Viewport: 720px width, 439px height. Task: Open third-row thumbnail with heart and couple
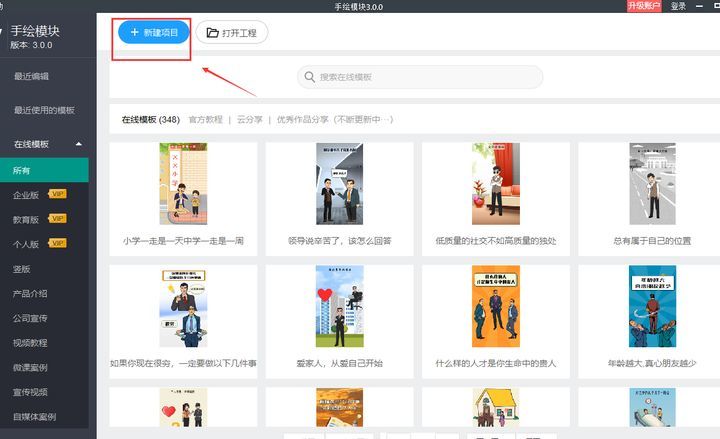[183, 407]
